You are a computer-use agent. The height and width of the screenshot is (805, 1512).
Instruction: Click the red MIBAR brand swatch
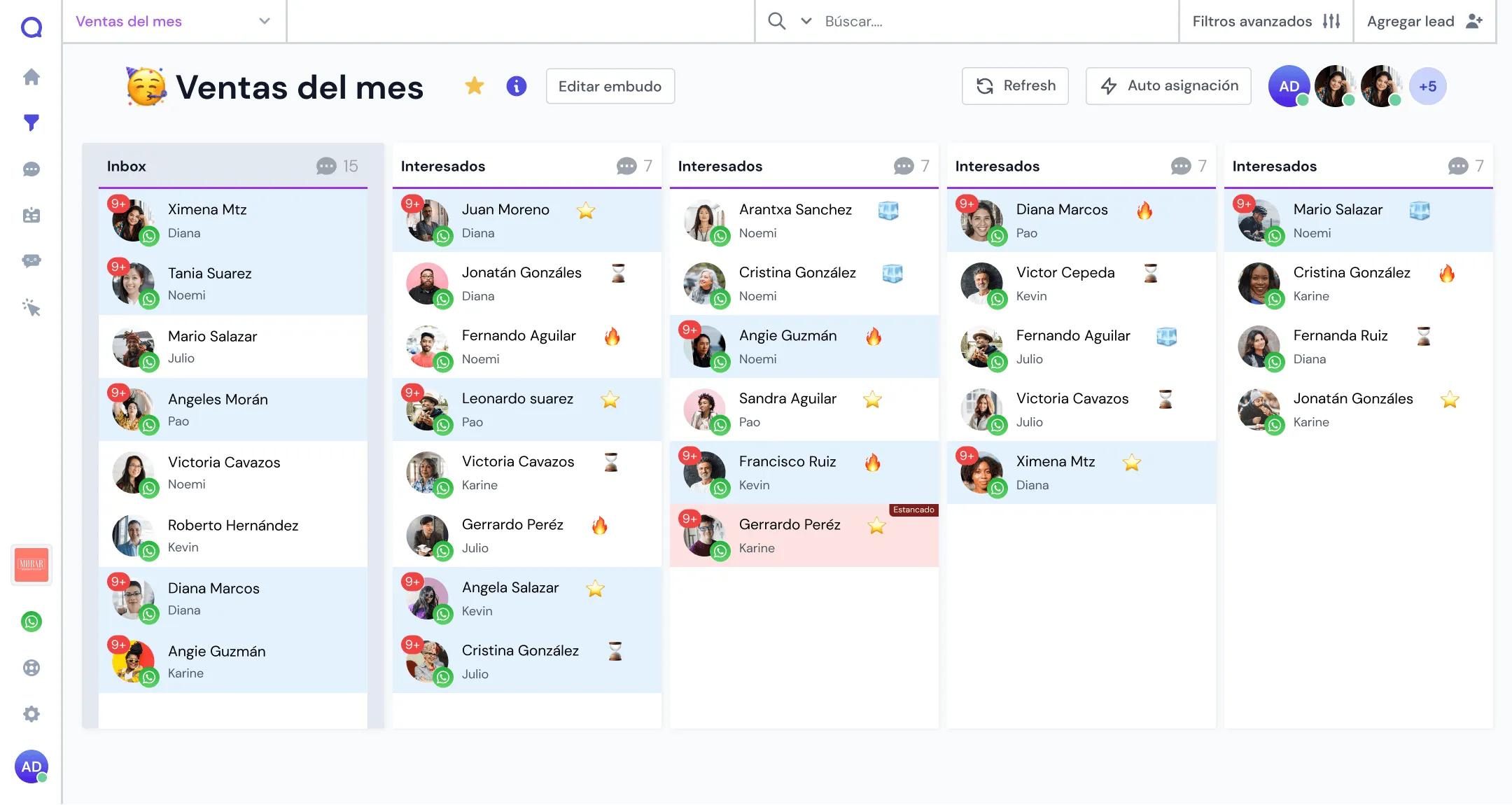click(x=31, y=564)
